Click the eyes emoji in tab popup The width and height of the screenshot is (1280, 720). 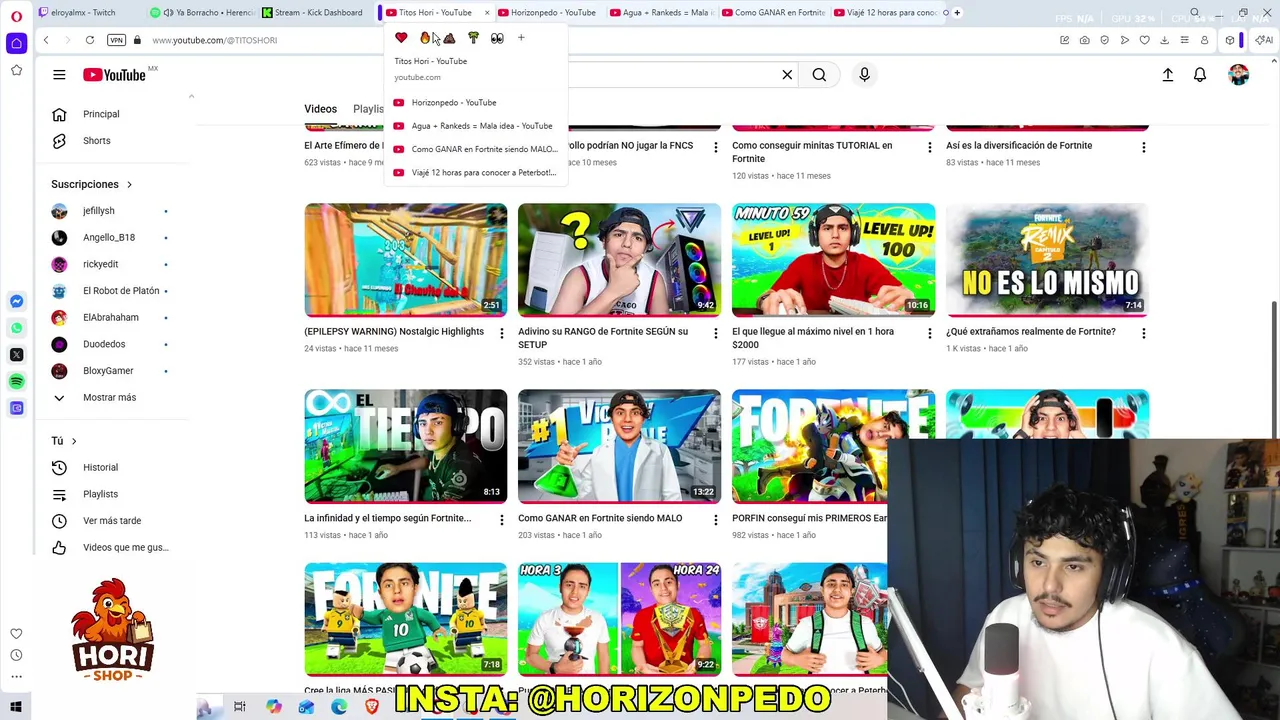click(497, 38)
